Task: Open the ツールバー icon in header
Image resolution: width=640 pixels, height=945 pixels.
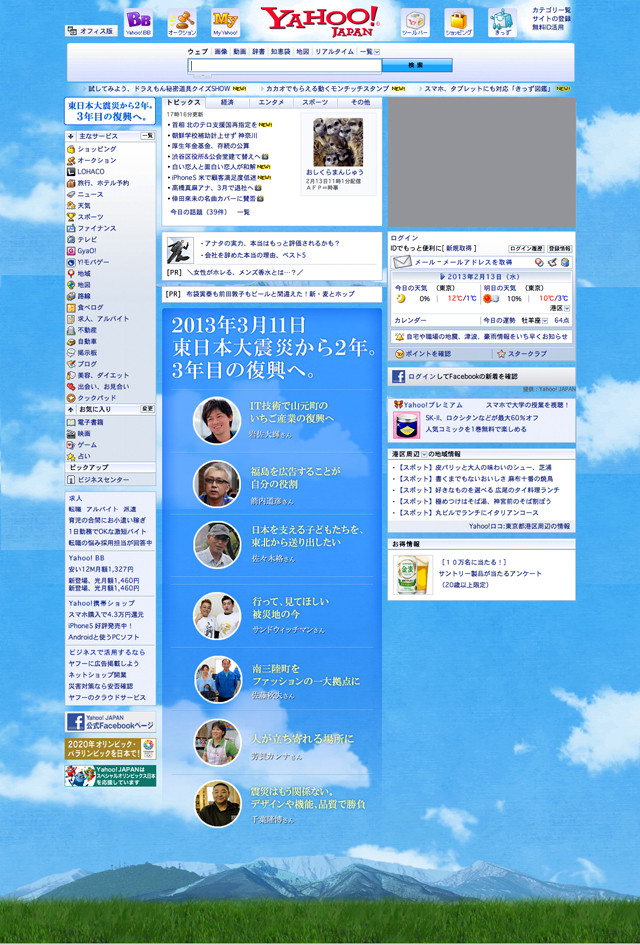Action: click(x=415, y=24)
